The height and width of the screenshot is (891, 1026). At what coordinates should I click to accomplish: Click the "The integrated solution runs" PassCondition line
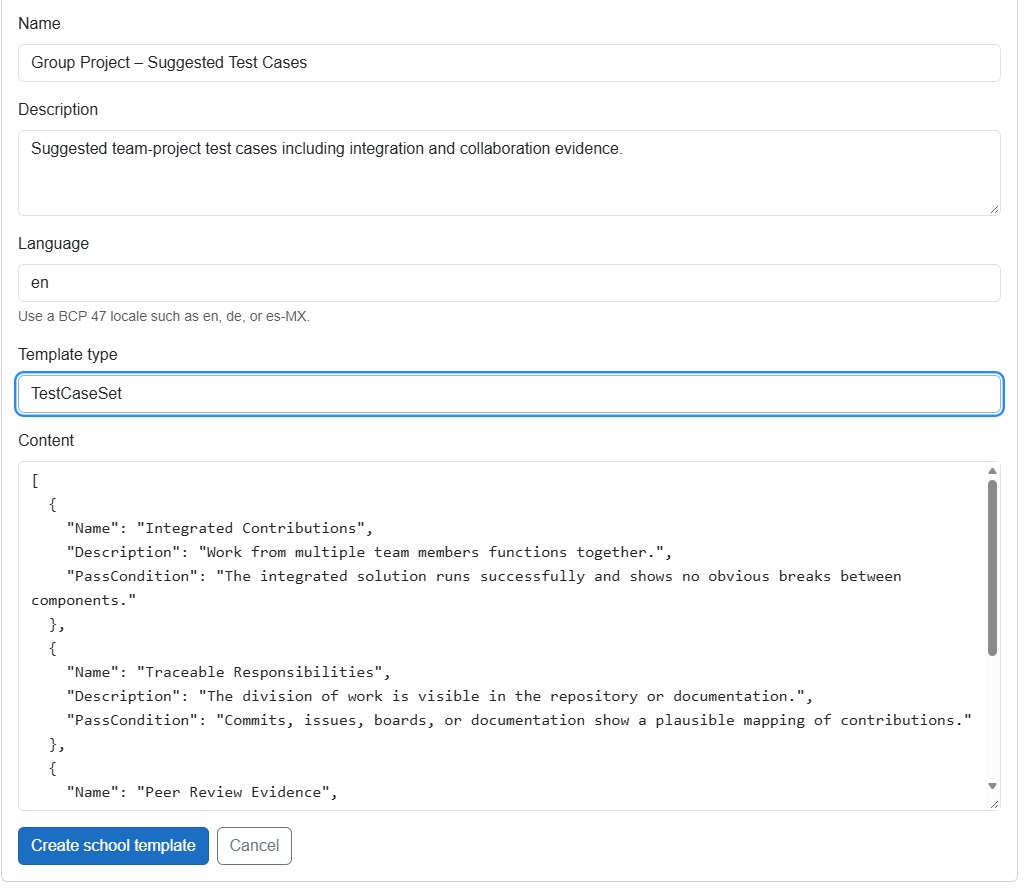[x=484, y=576]
